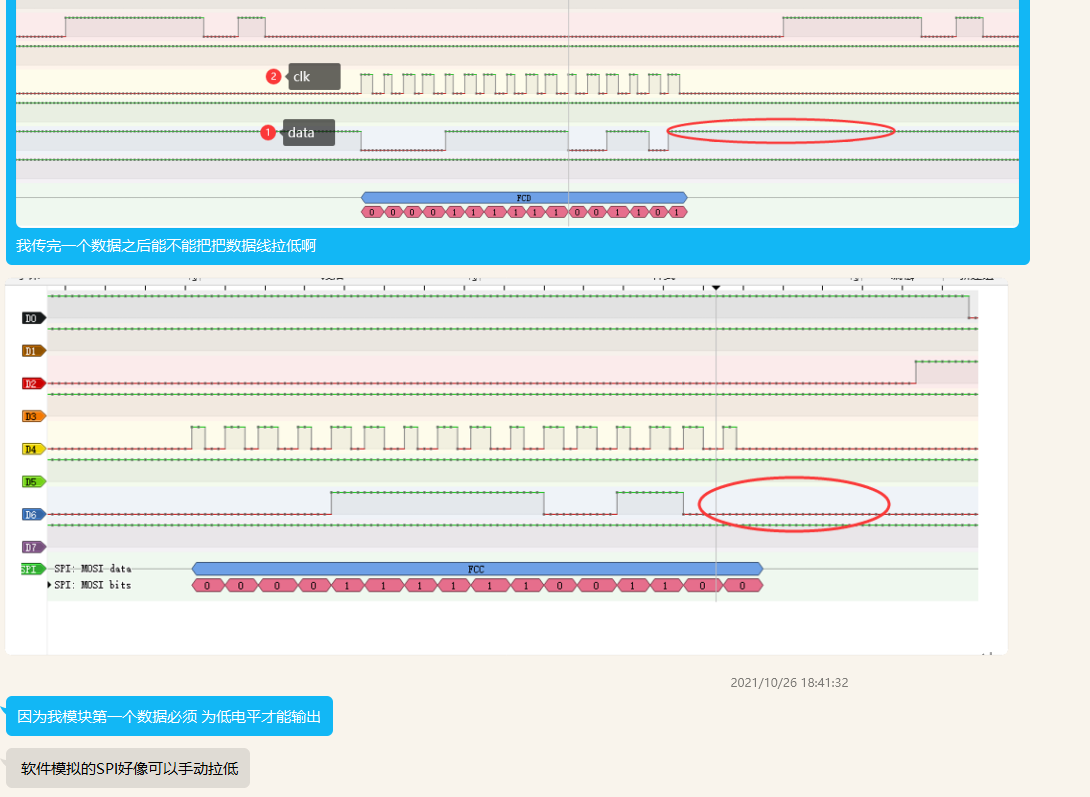Viewport: 1090px width, 797px height.
Task: Click the green SPI analyzer label
Action: click(31, 567)
